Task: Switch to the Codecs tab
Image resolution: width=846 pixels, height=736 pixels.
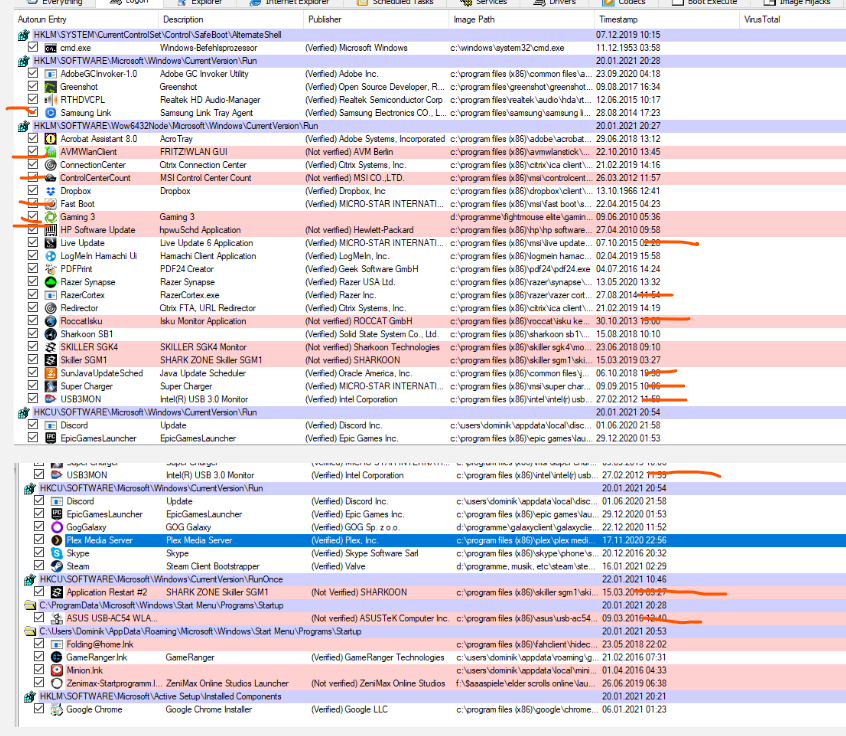Action: coord(624,2)
